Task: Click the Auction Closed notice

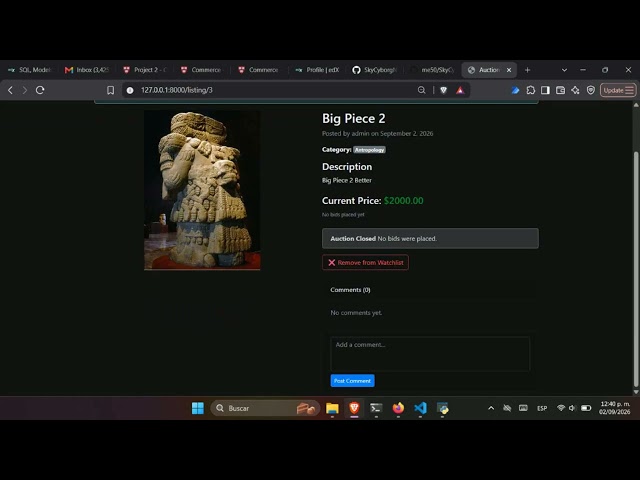Action: coord(430,238)
